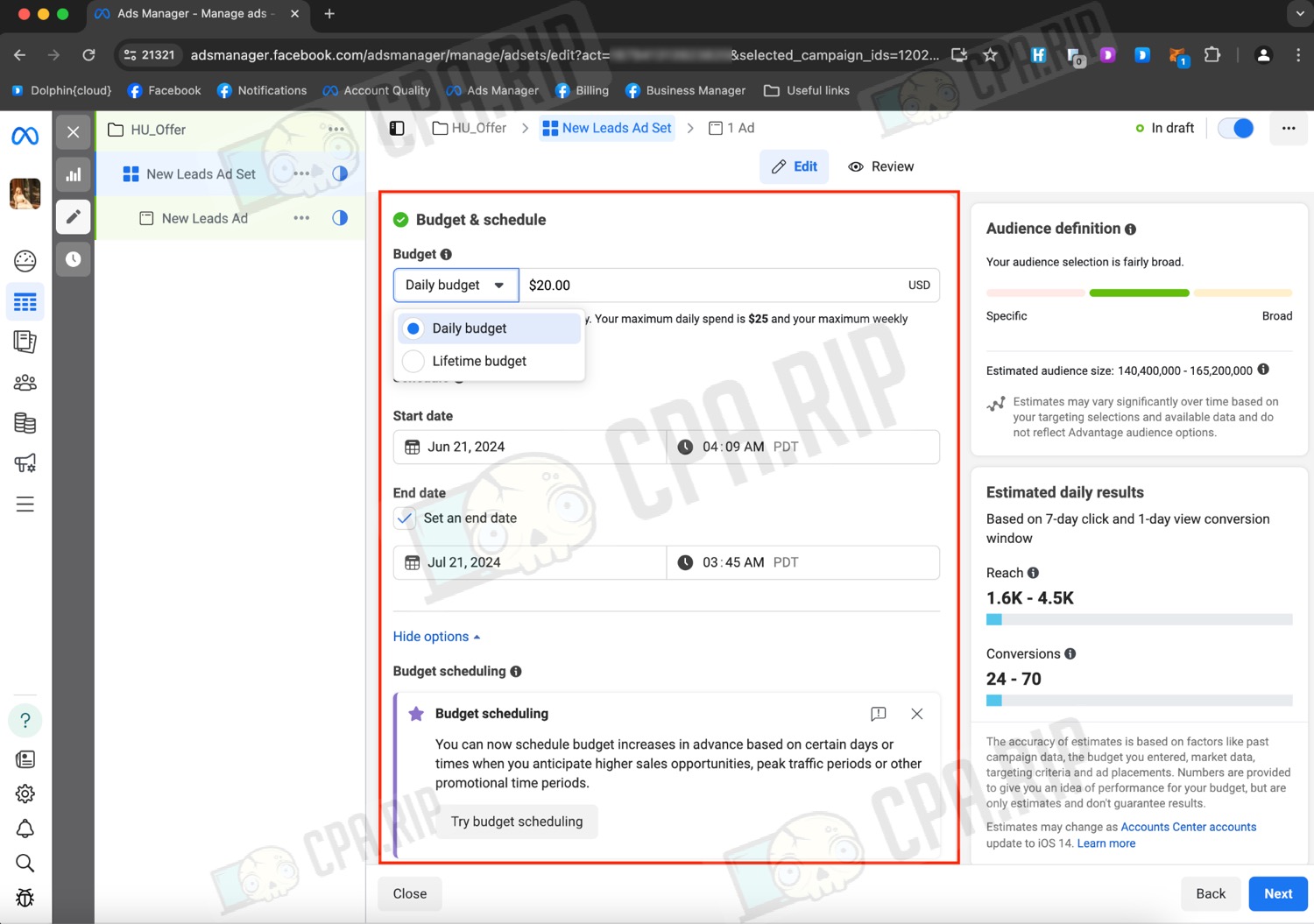The width and height of the screenshot is (1314, 924).
Task: Edit end time 03:45 AM field
Action: 803,562
